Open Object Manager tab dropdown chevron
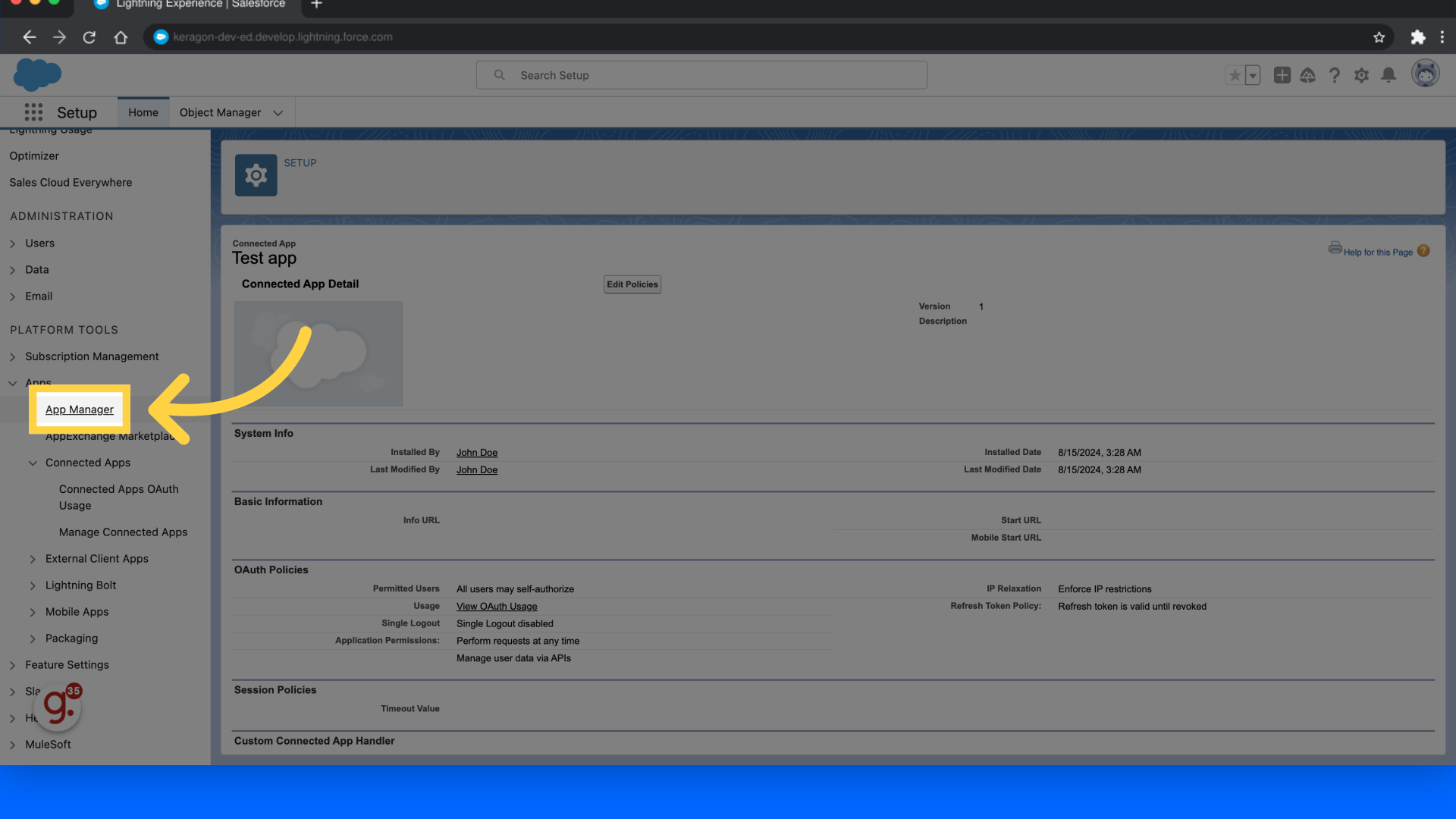Screen dimensions: 1456x819 [278, 113]
